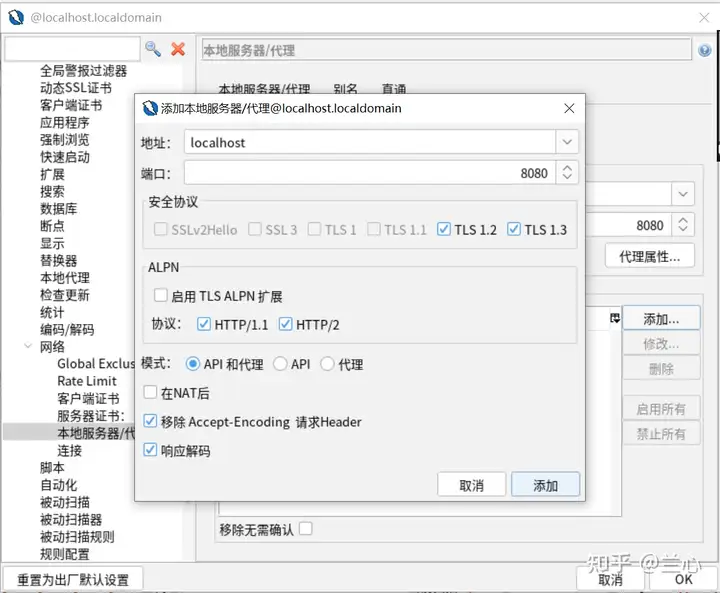
Task: Select '规则配置' tree item
Action: tap(65, 554)
